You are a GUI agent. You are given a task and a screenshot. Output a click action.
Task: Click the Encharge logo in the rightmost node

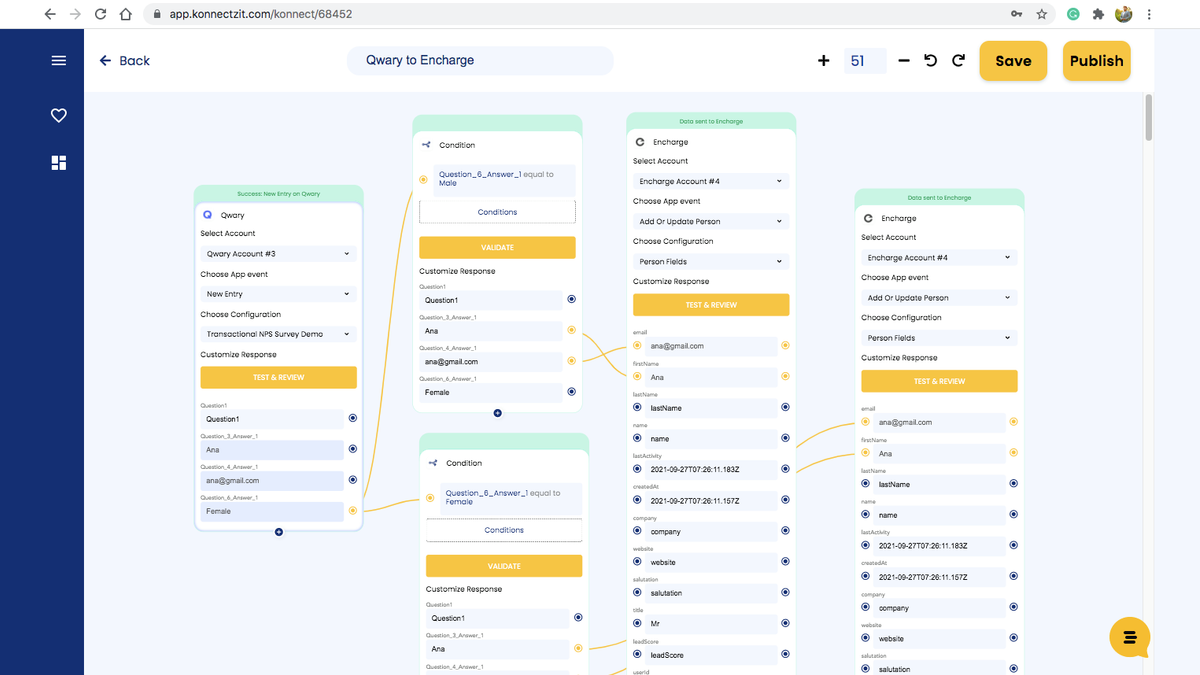point(868,218)
